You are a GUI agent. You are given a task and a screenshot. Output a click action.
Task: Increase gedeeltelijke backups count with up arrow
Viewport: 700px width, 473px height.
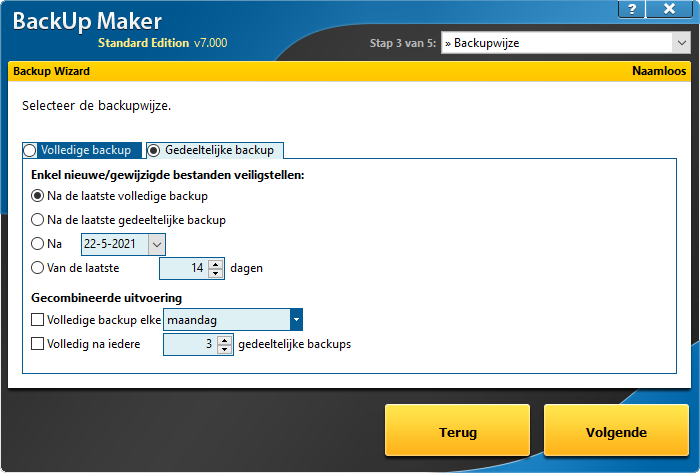[x=225, y=340]
